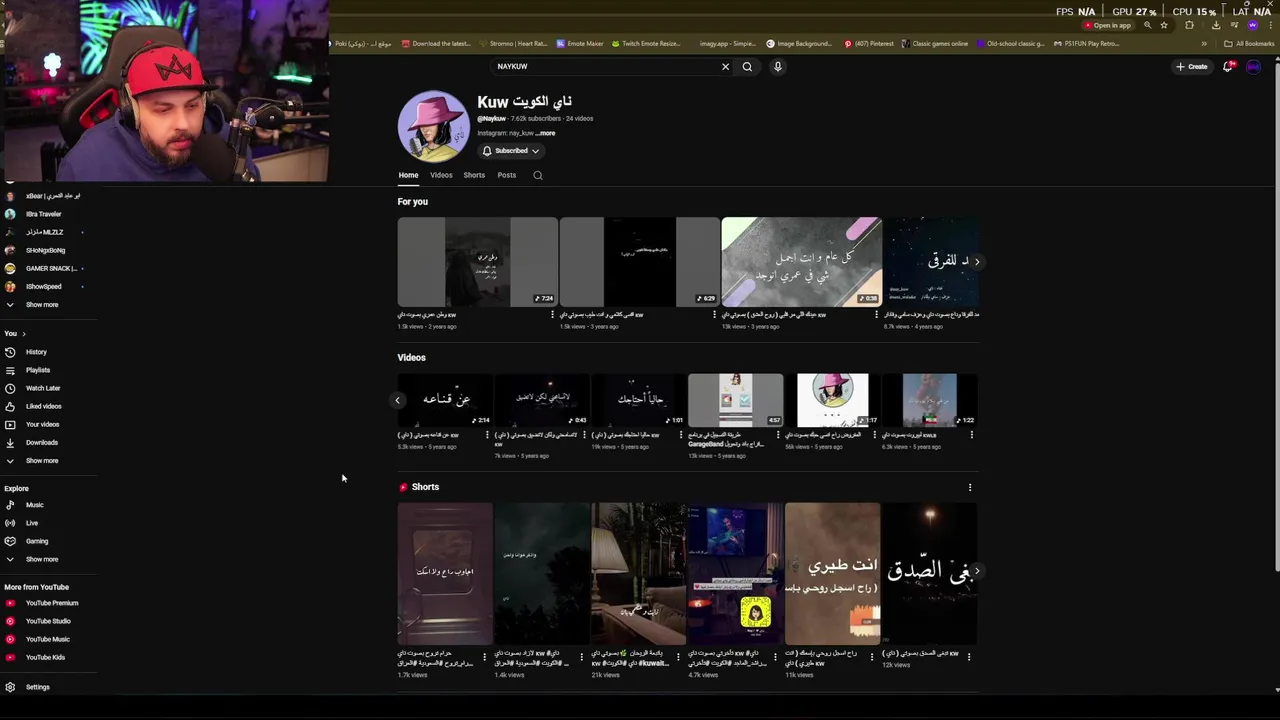Screen dimensions: 1280x720
Task: Open YouTube Studio
Action: click(x=48, y=621)
